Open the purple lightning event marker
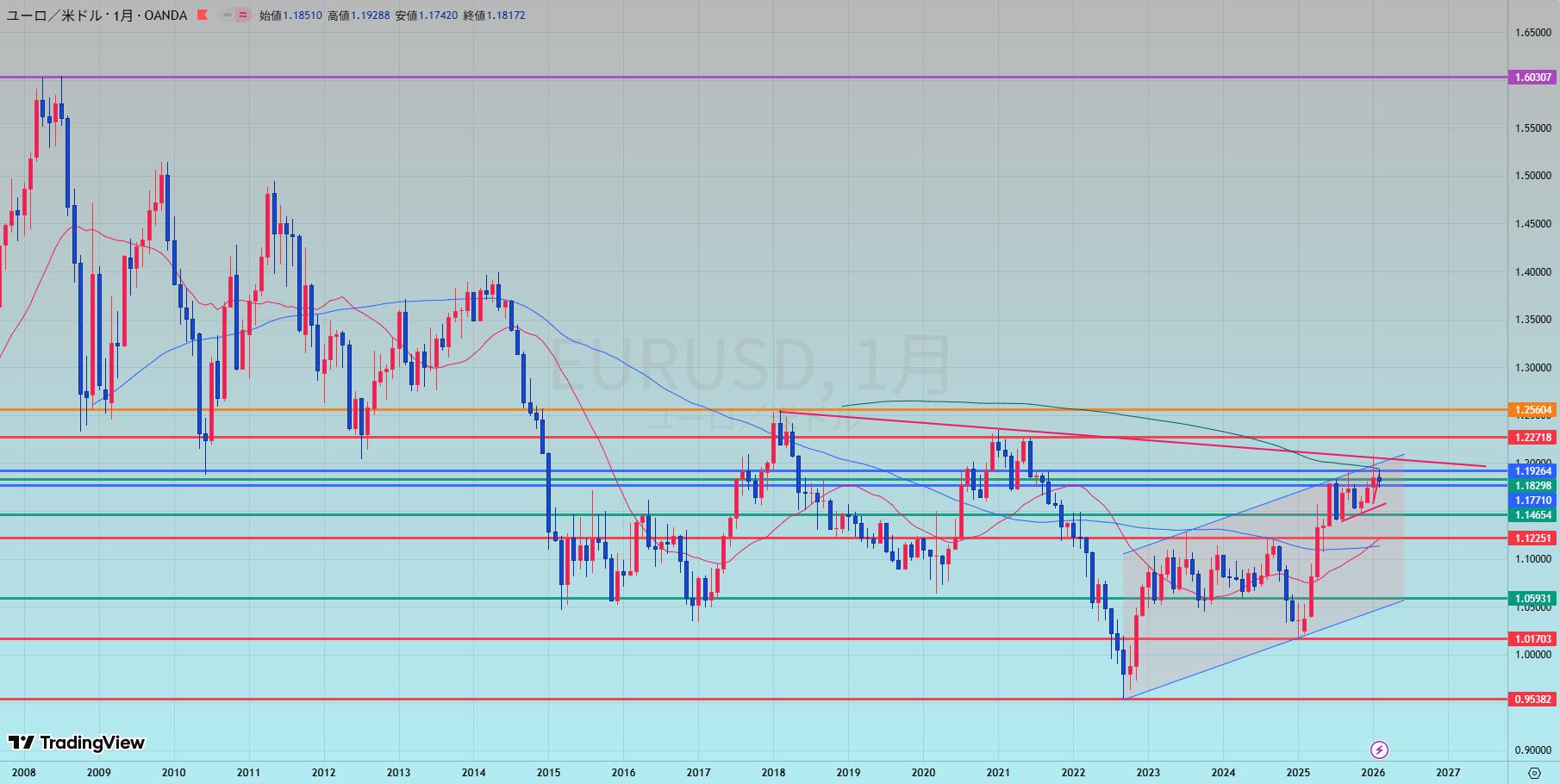Viewport: 1560px width, 784px height. [1379, 749]
